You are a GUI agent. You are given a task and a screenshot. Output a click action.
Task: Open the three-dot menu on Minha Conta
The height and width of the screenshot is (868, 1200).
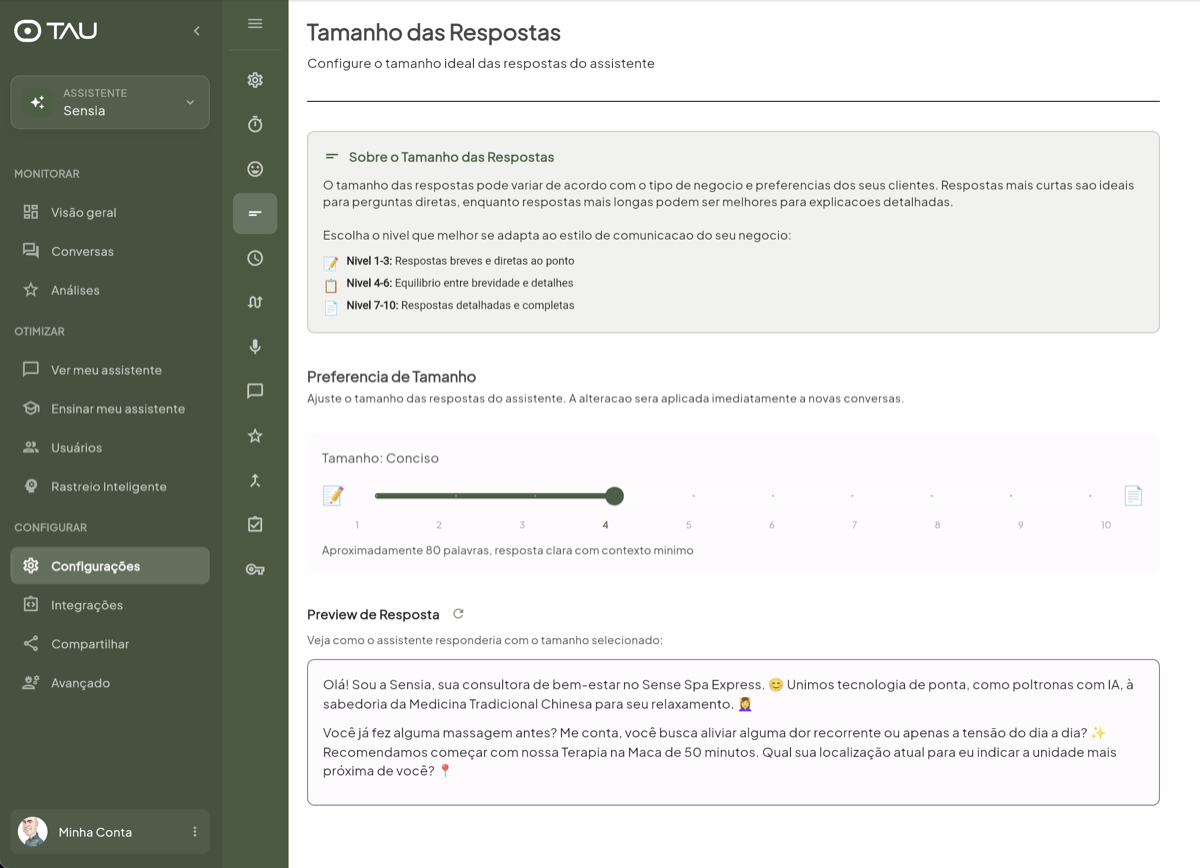tap(193, 831)
